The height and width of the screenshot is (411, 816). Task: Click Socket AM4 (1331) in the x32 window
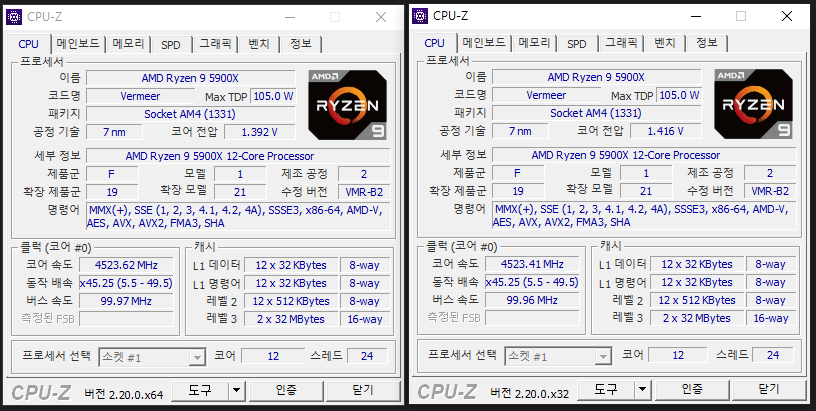point(596,113)
